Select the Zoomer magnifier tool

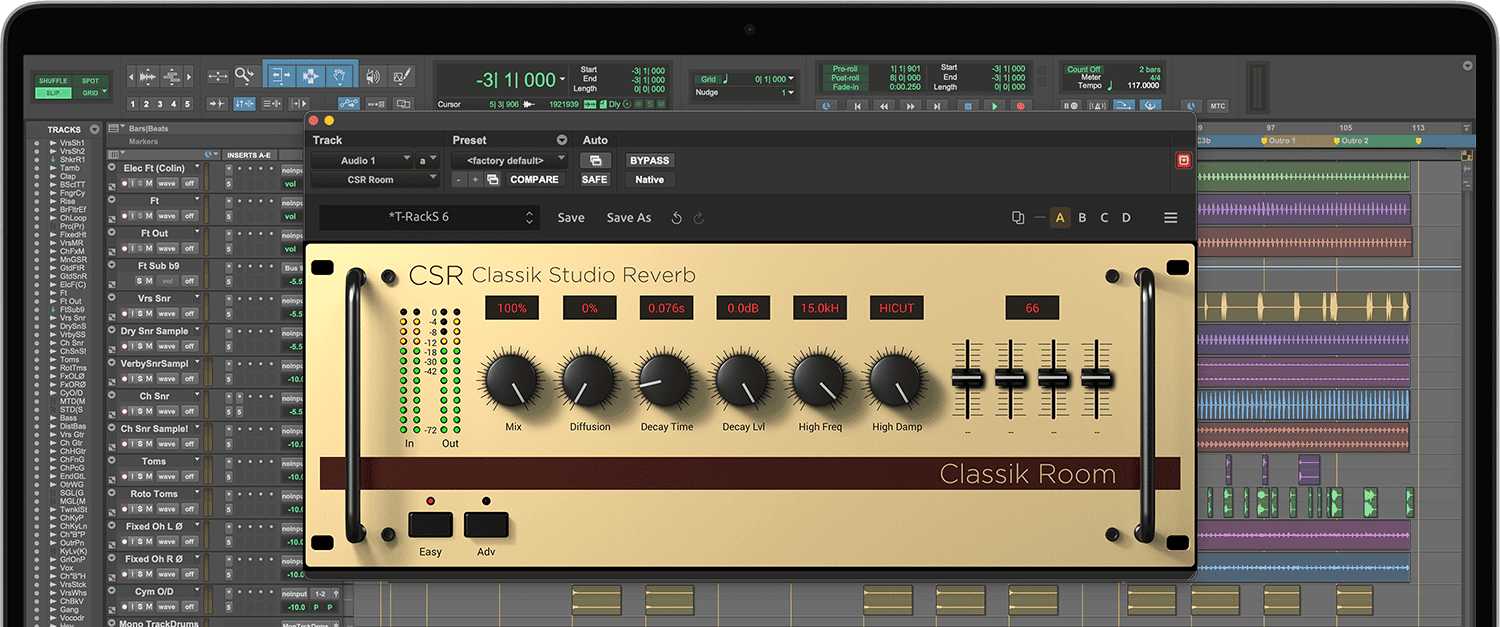245,75
